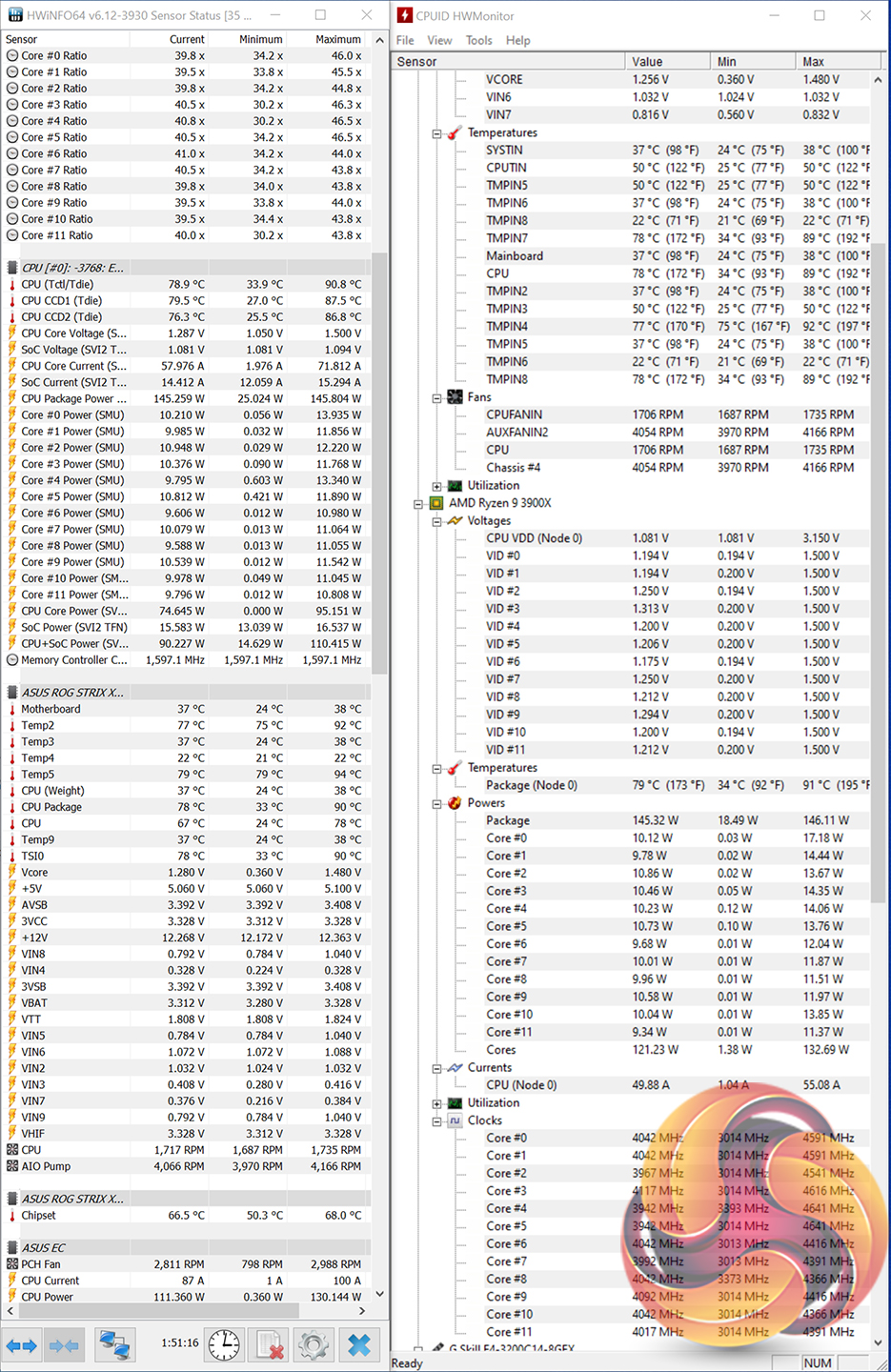Image resolution: width=891 pixels, height=1372 pixels.
Task: Click the Clocks icon in HWMonitor tree
Action: pyautogui.click(x=456, y=1120)
